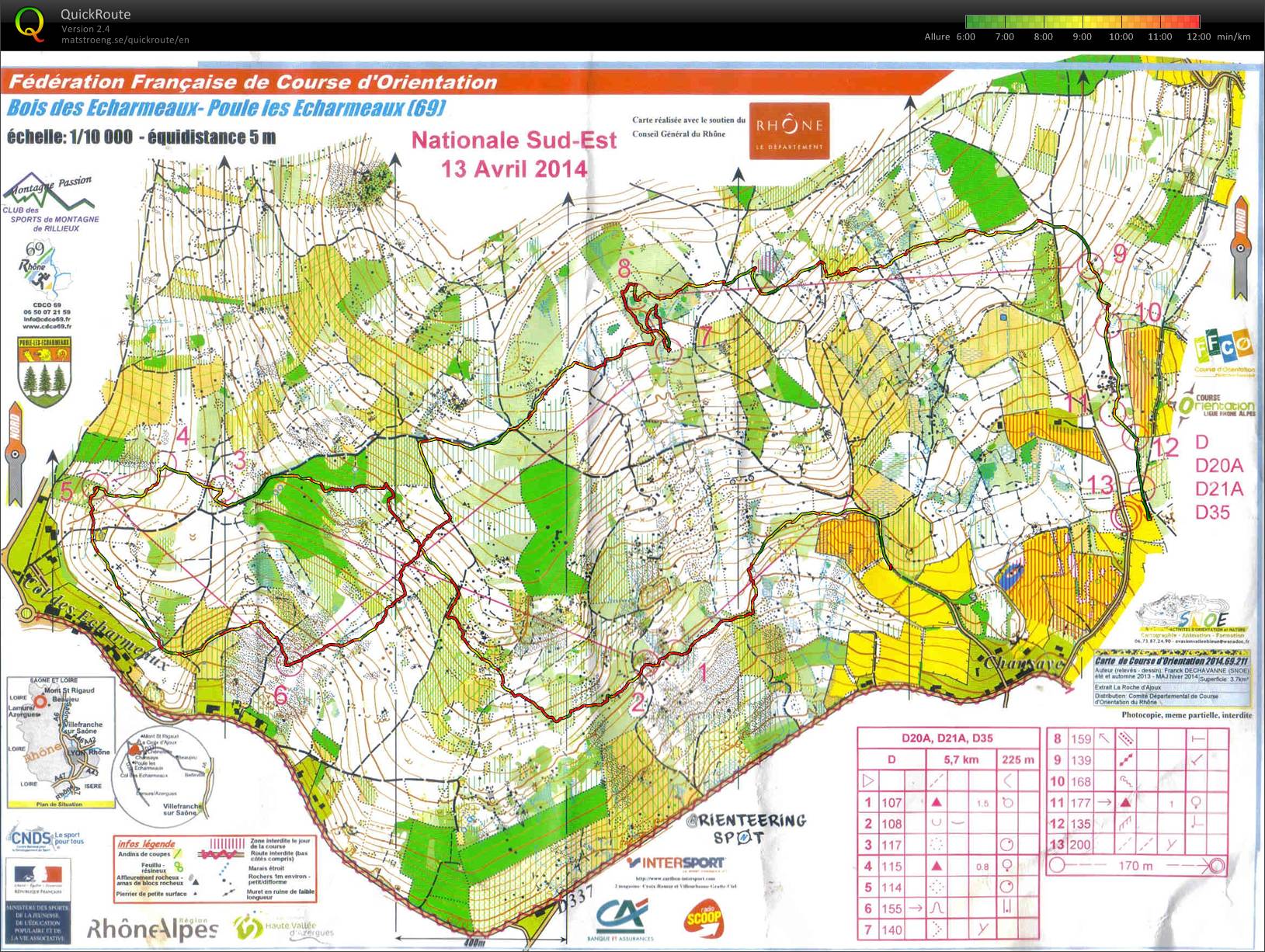Image resolution: width=1265 pixels, height=952 pixels.
Task: Click control code 107 in the description table
Action: pyautogui.click(x=891, y=803)
